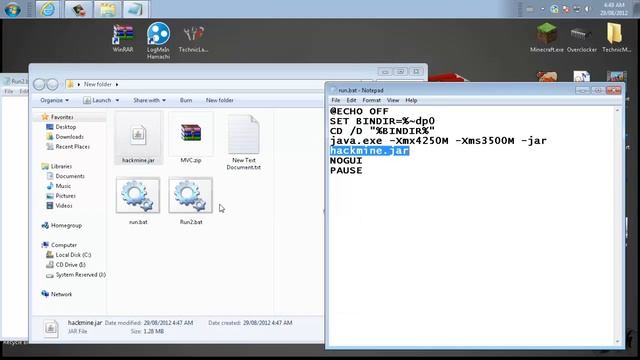The height and width of the screenshot is (360, 640).
Task: Expand the New folder breadcrumb arrow
Action: click(x=117, y=84)
